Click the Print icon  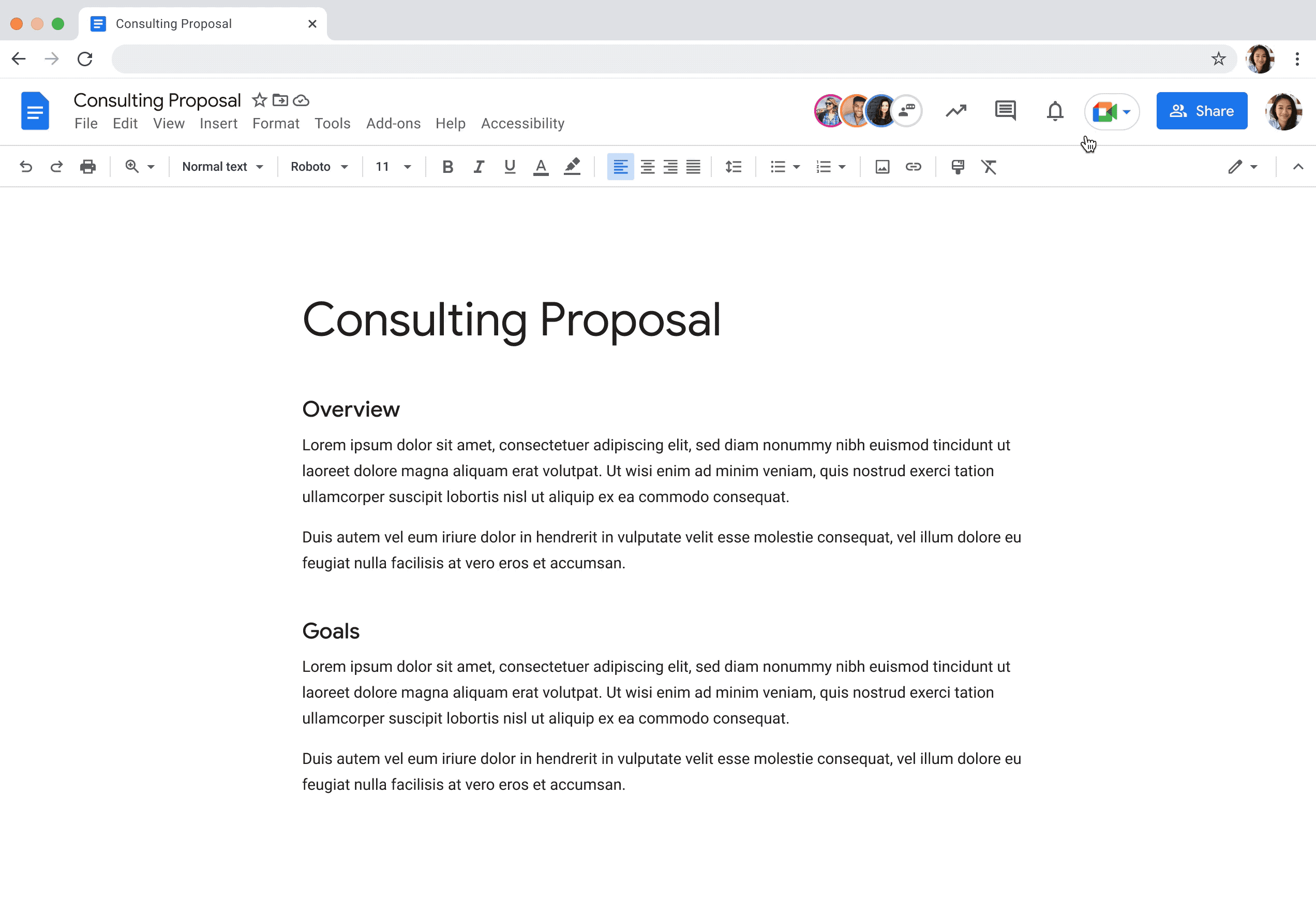click(88, 166)
